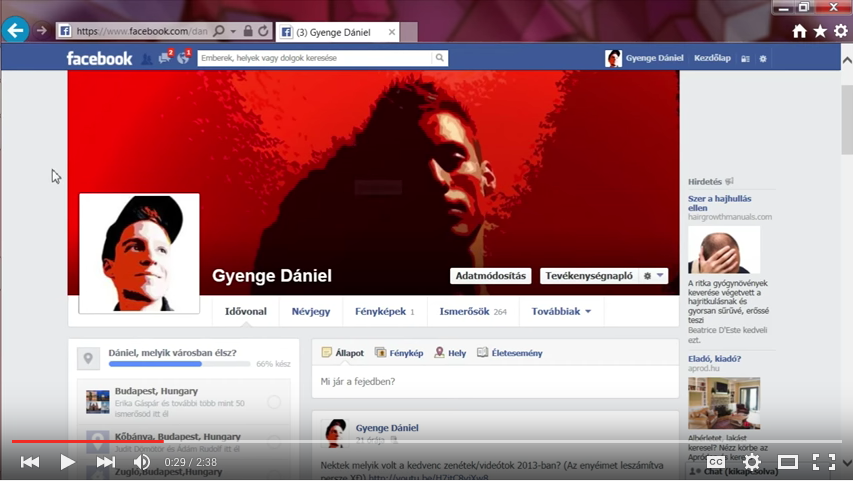The image size is (853, 481).
Task: Click the facebook logo
Action: 99,58
